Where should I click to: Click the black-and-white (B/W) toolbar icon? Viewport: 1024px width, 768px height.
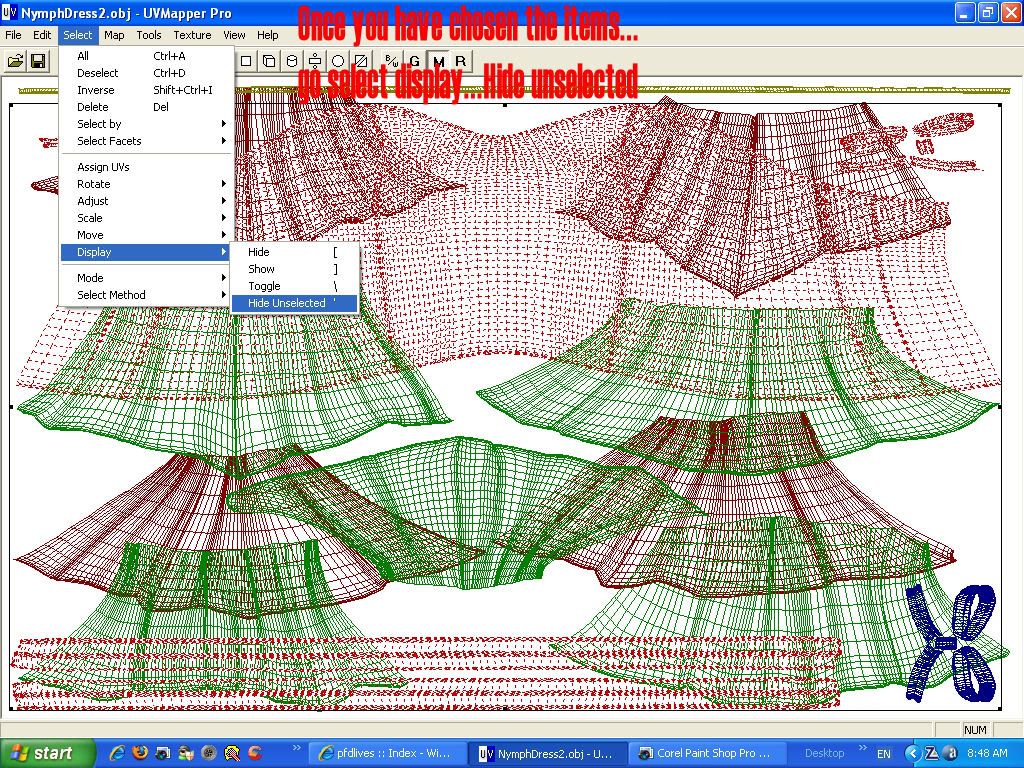click(391, 62)
